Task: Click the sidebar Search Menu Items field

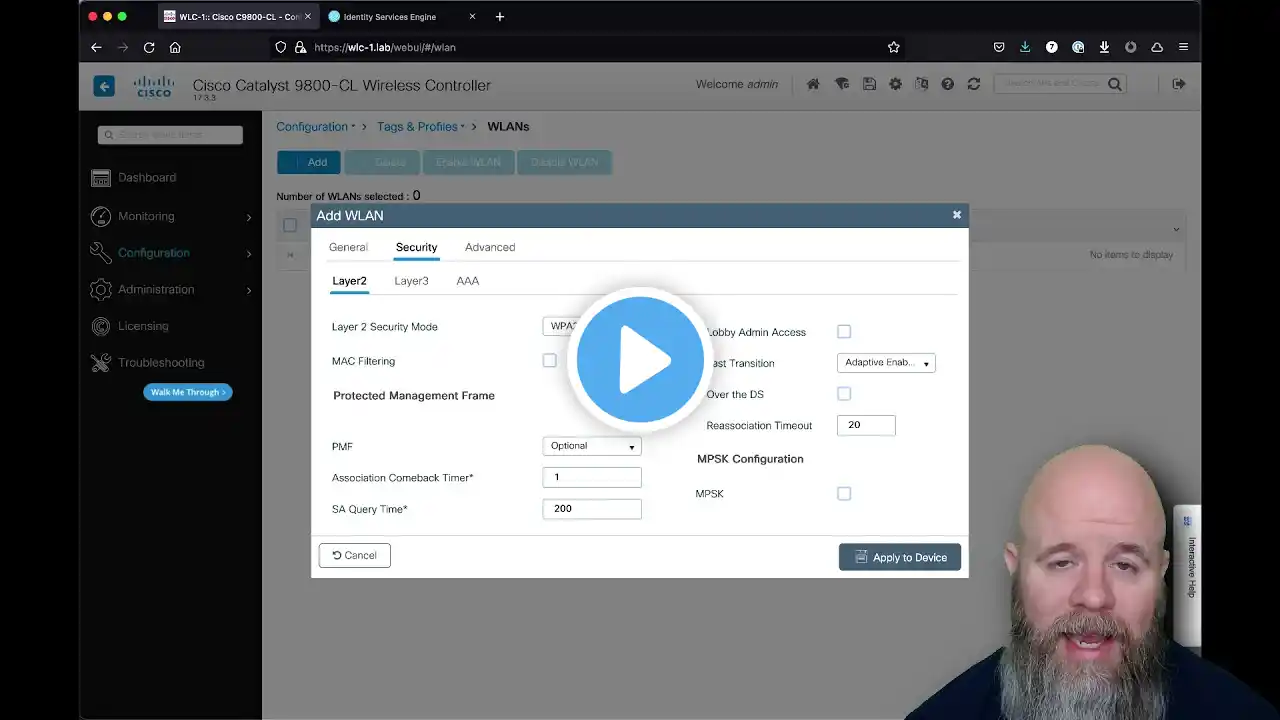Action: click(170, 135)
